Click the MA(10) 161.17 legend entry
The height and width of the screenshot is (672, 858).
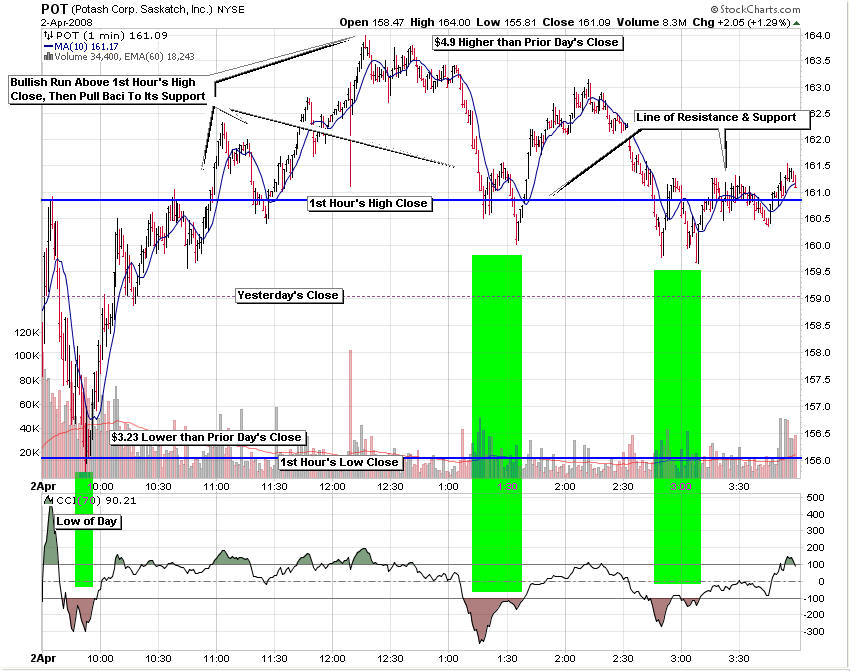click(86, 47)
